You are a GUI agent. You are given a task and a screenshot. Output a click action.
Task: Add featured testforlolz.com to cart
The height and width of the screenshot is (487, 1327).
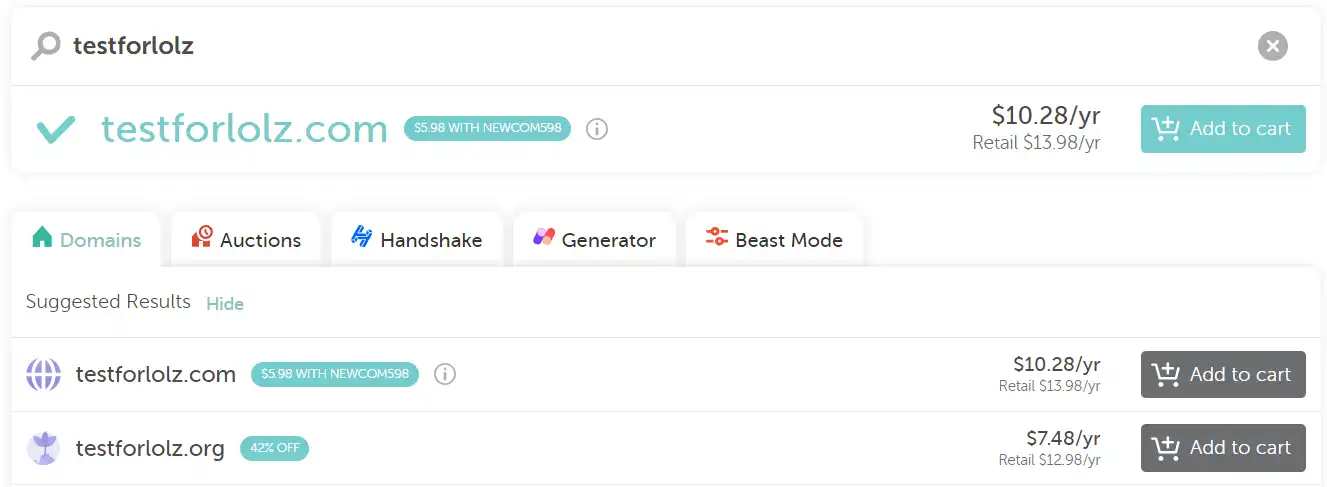[1223, 129]
